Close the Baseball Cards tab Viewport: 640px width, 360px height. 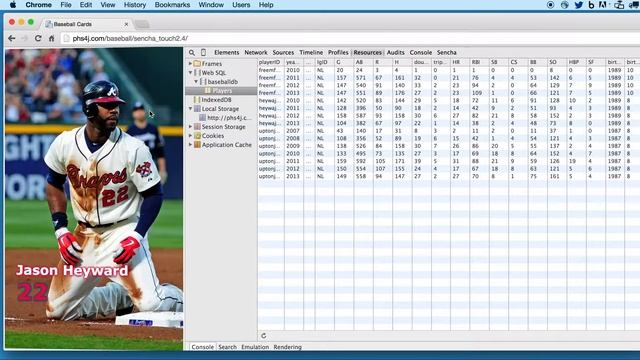[x=126, y=24]
